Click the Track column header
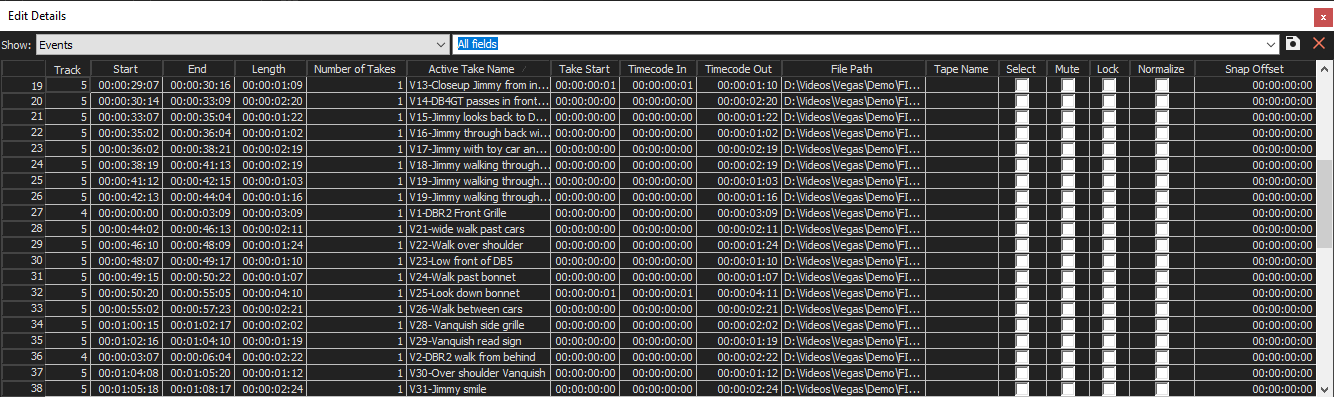 68,69
